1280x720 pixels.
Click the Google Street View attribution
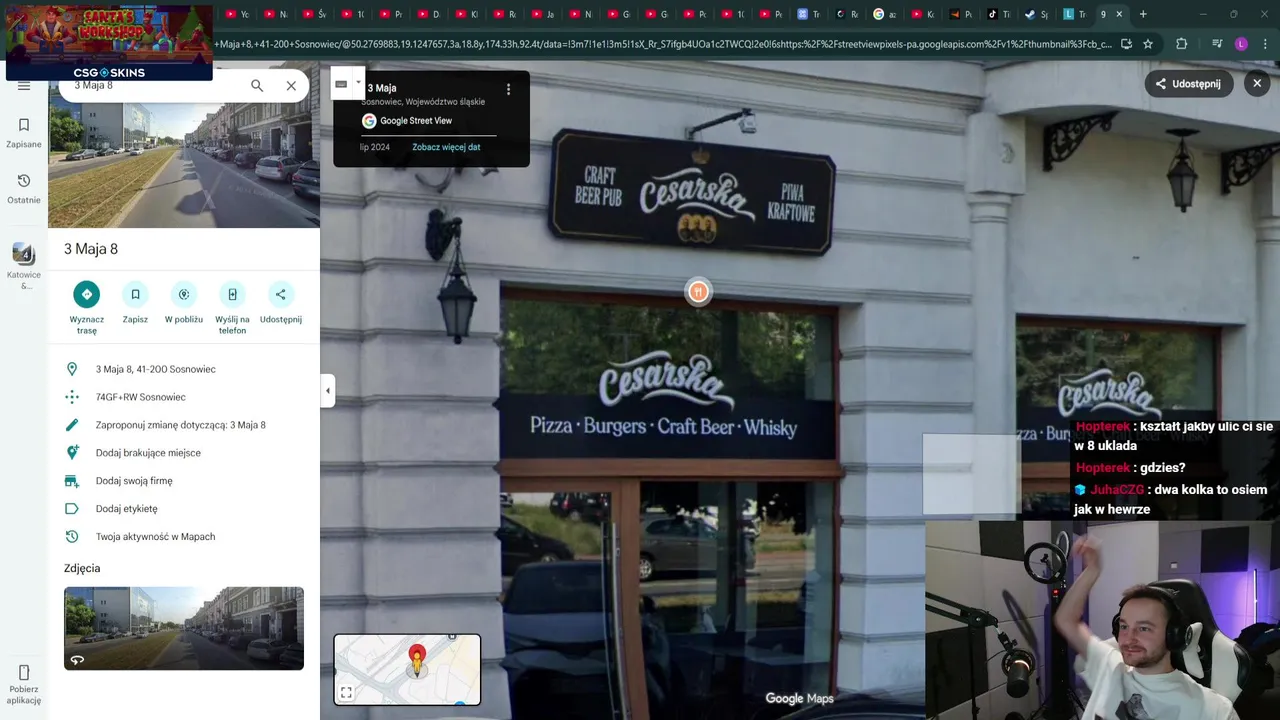407,121
